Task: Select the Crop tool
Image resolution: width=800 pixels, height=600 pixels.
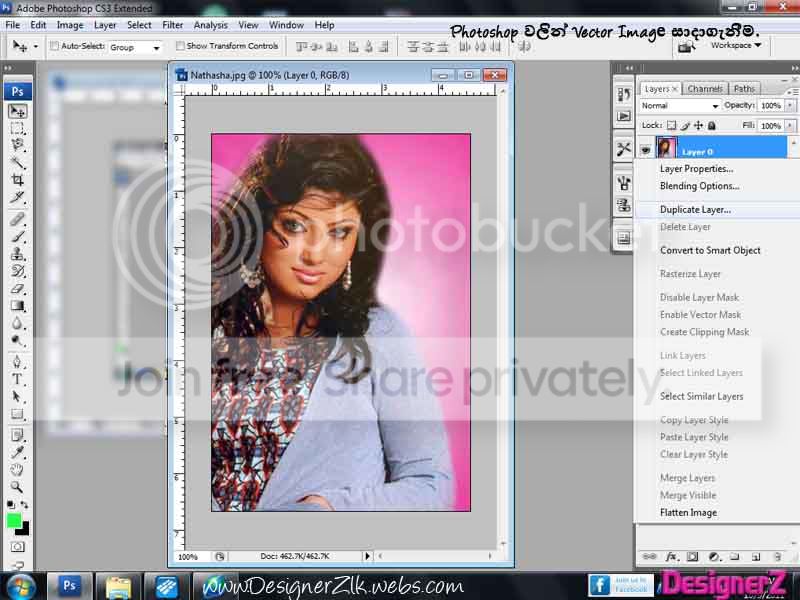Action: [x=17, y=180]
